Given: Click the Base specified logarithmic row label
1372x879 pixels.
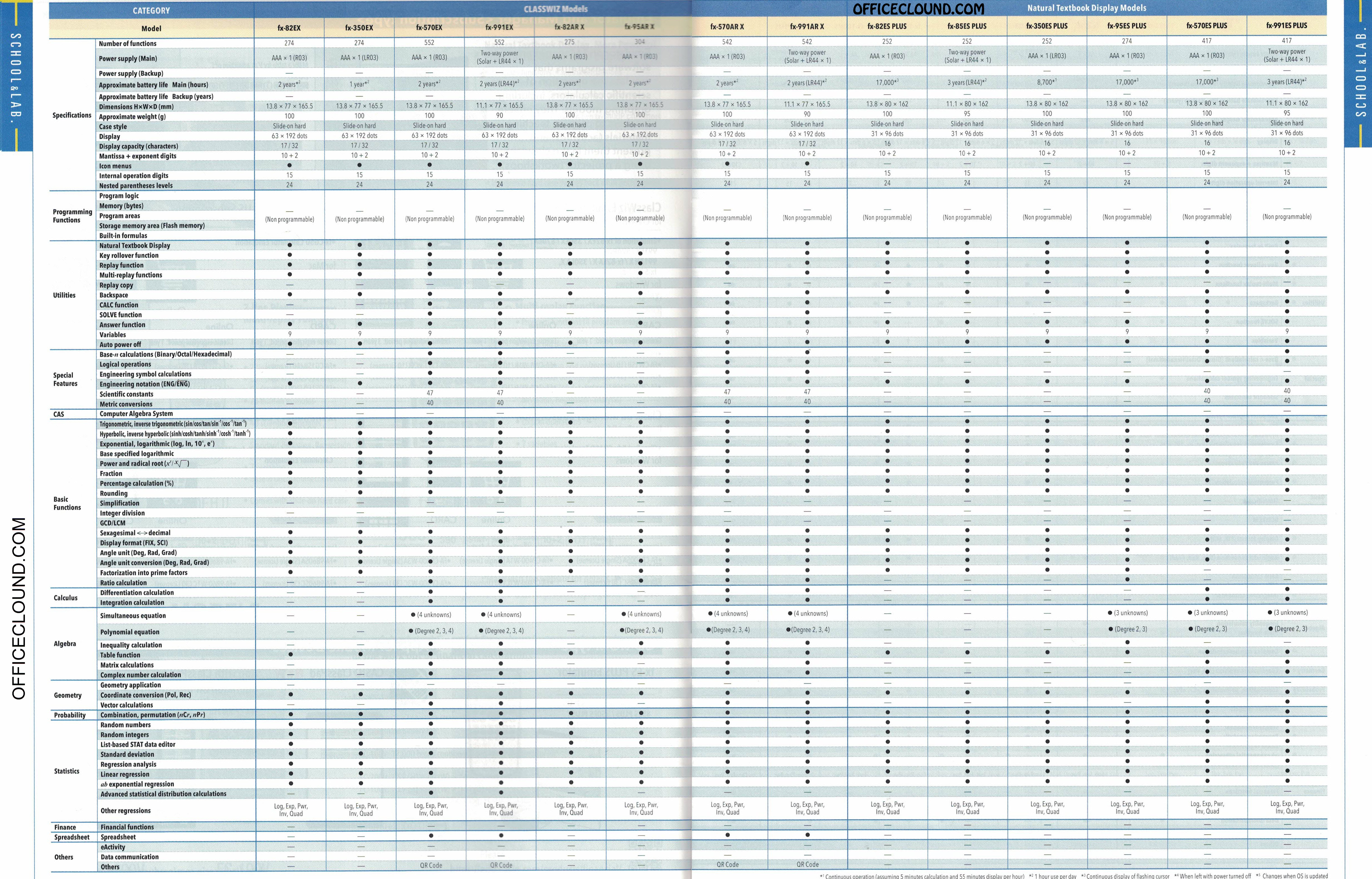Looking at the screenshot, I should (137, 454).
